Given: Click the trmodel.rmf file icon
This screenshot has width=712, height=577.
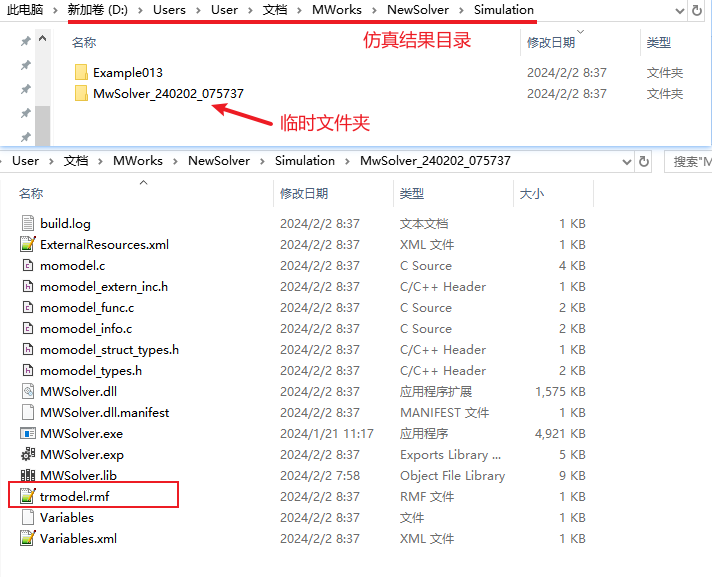Looking at the screenshot, I should (x=28, y=497).
